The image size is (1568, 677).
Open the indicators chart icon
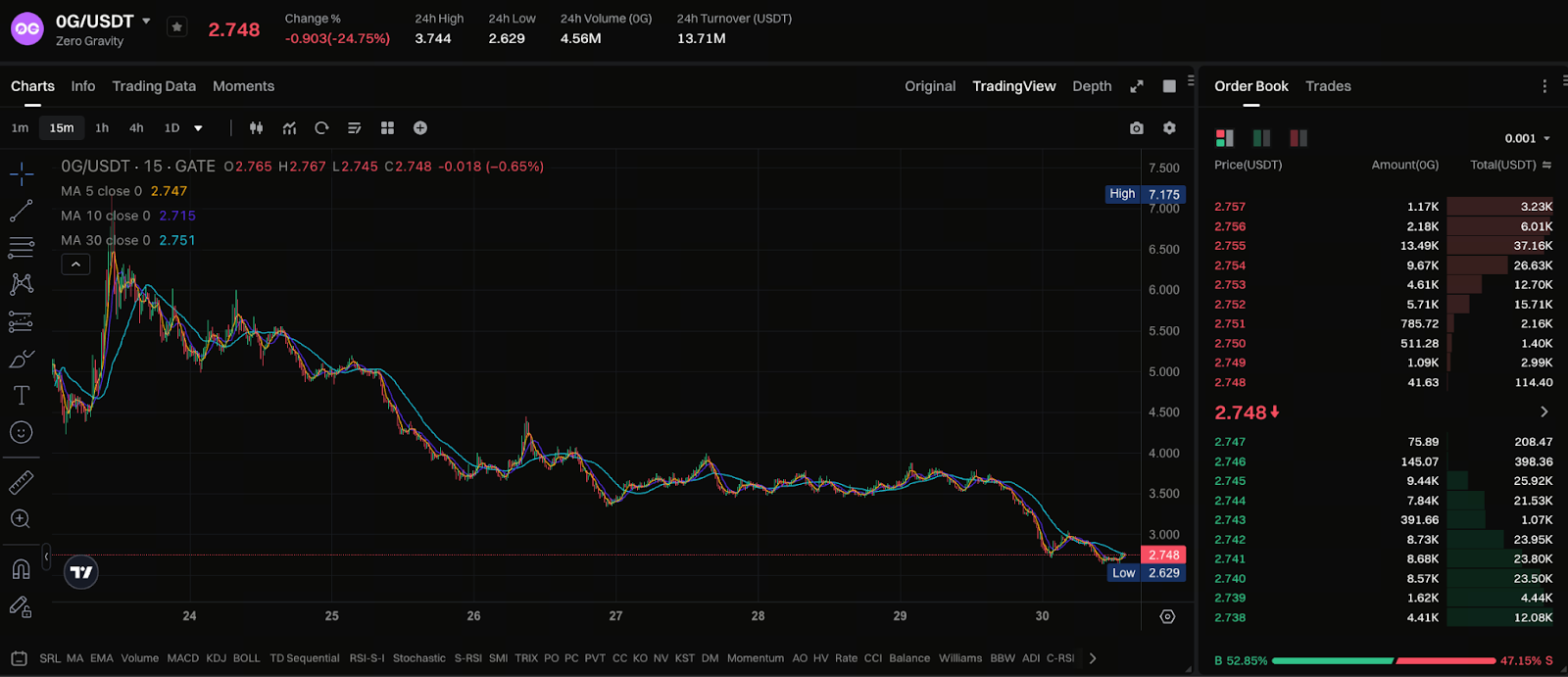[x=290, y=128]
